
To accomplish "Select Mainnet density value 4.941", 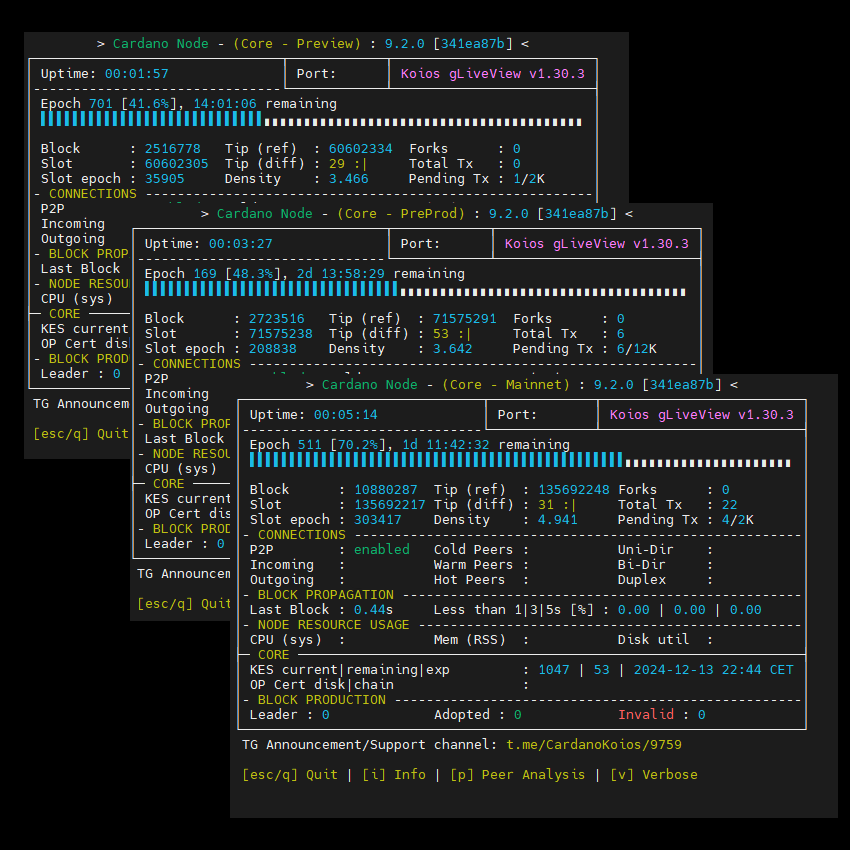I will (x=558, y=520).
